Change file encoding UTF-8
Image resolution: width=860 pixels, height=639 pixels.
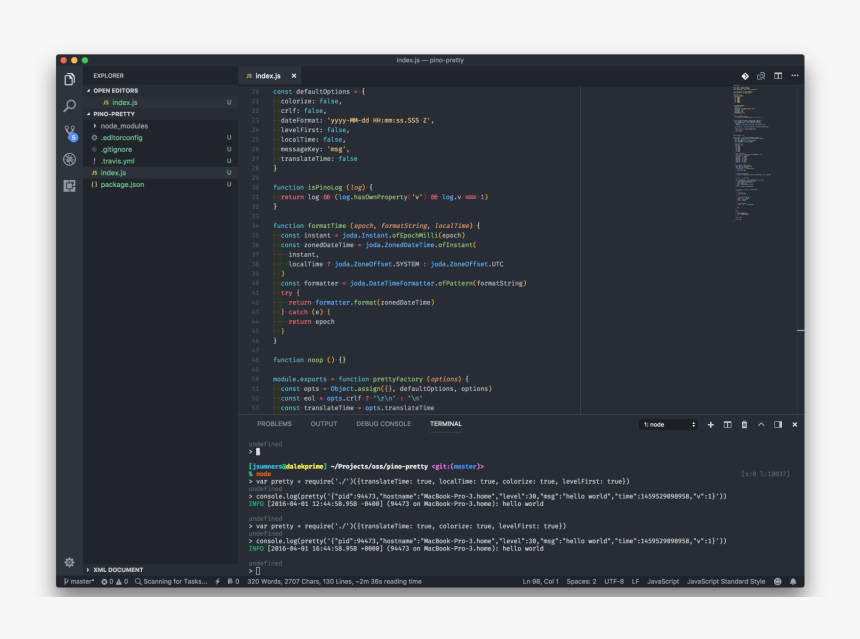[x=614, y=581]
